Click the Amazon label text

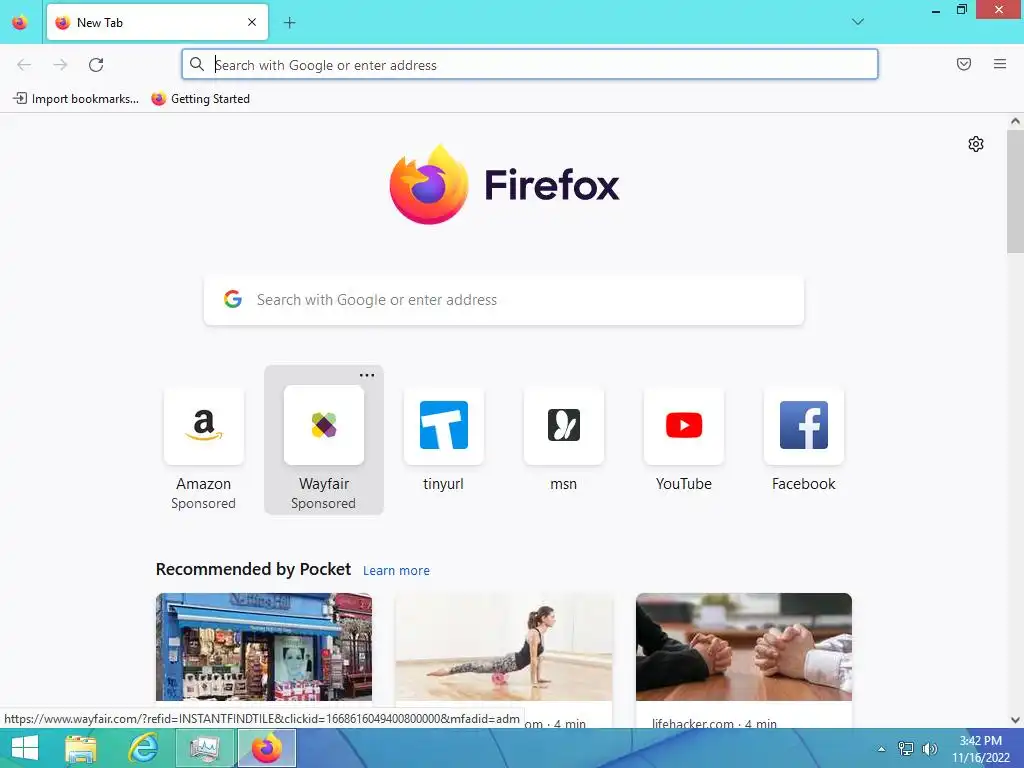[x=204, y=484]
